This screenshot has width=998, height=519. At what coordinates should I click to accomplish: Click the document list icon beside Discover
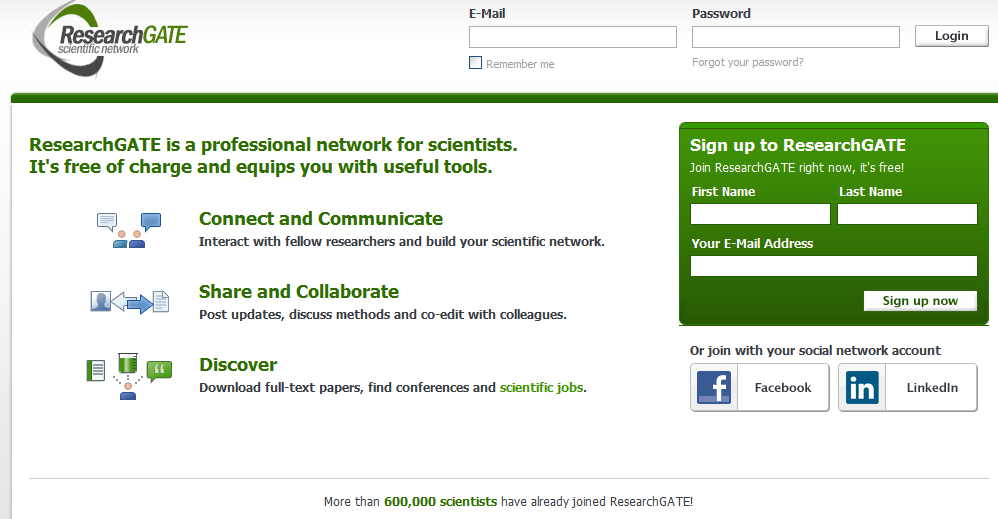(95, 370)
